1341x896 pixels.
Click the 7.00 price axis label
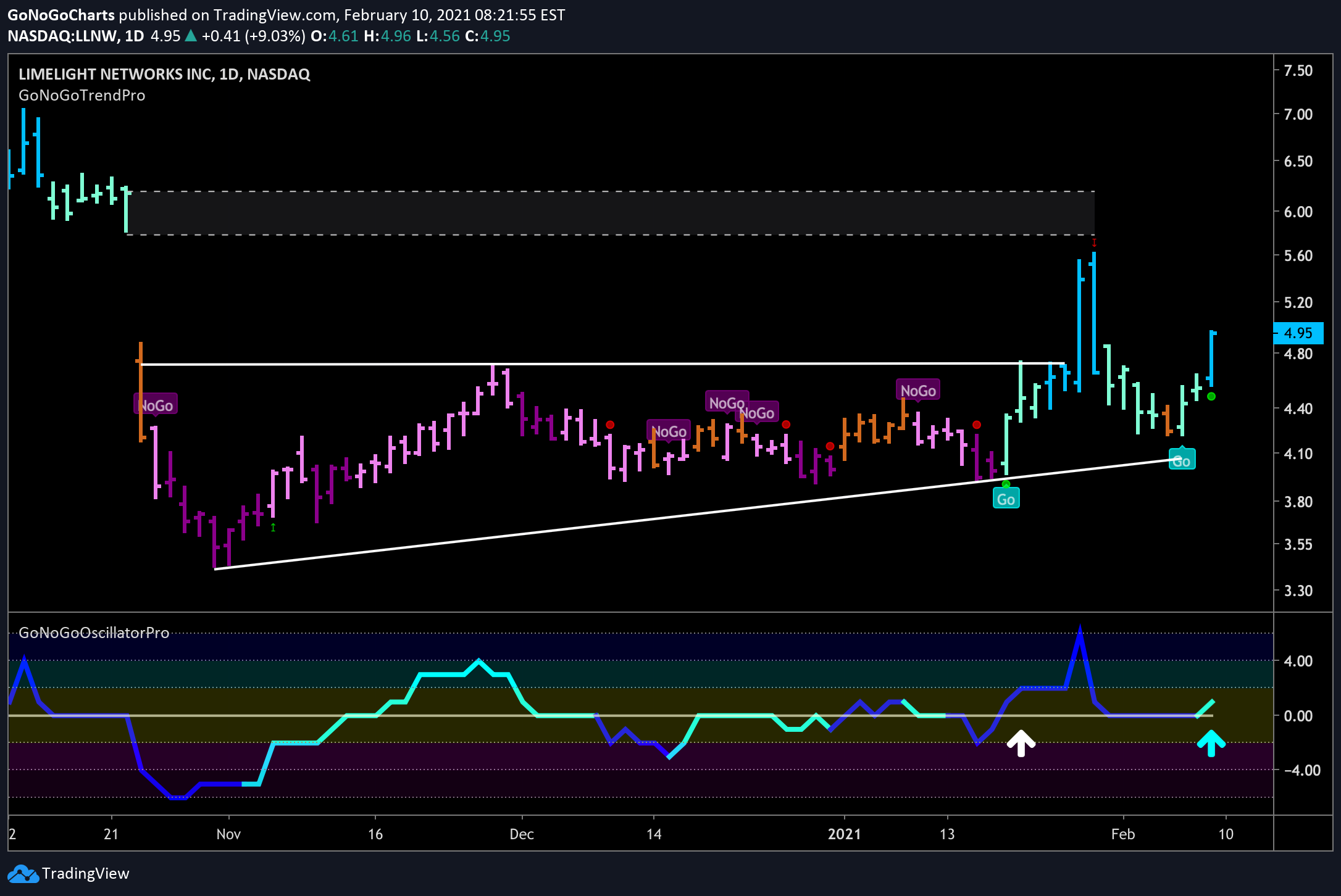pos(1298,114)
